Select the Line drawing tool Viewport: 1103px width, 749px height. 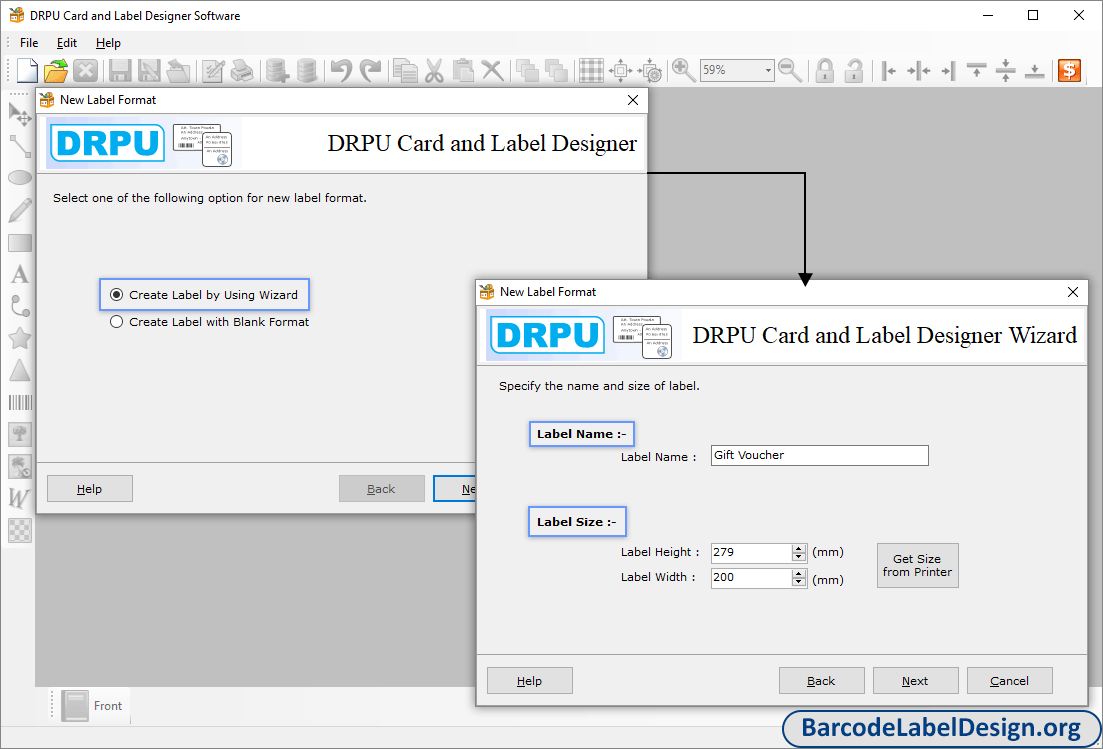click(x=20, y=146)
